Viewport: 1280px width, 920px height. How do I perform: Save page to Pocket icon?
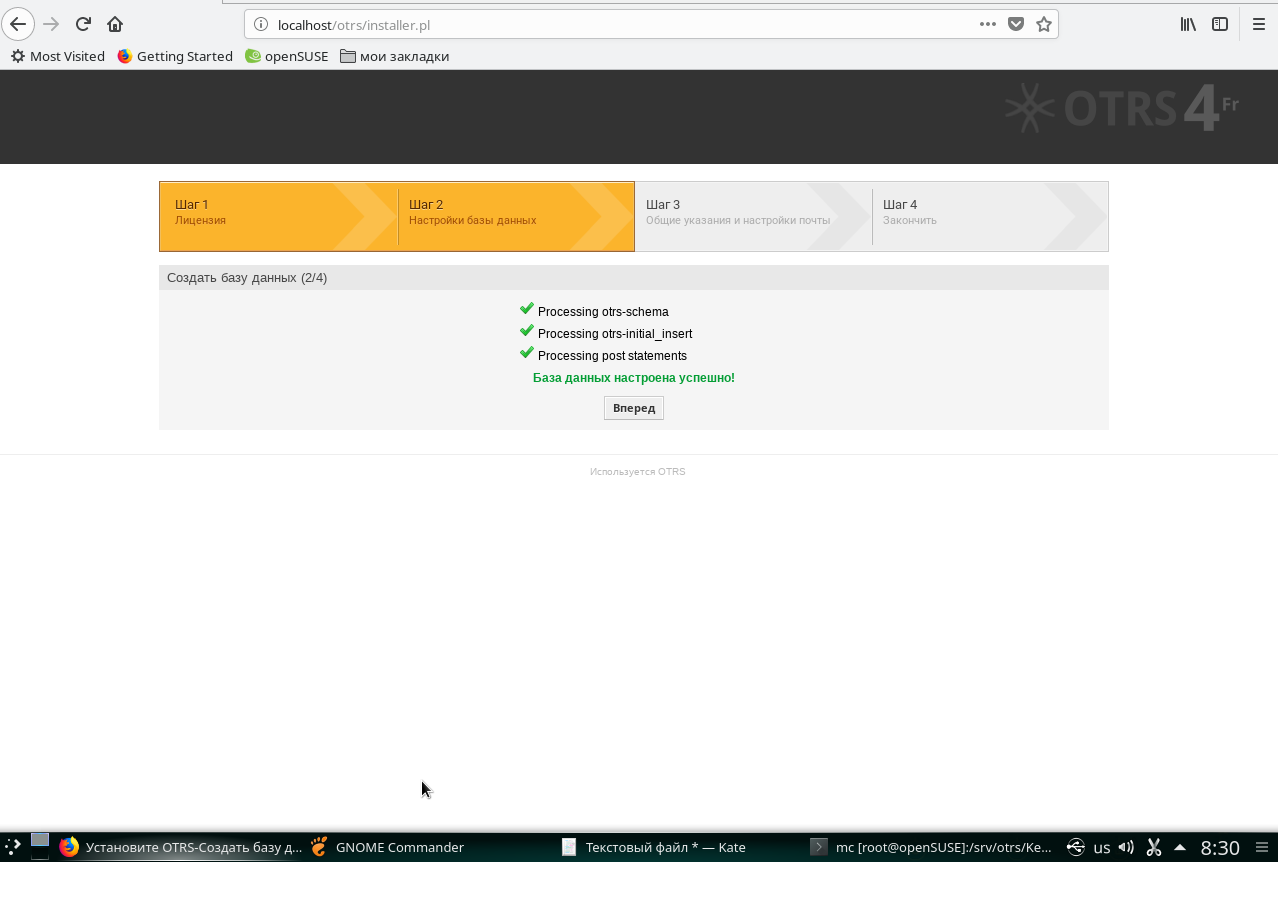pos(1016,24)
